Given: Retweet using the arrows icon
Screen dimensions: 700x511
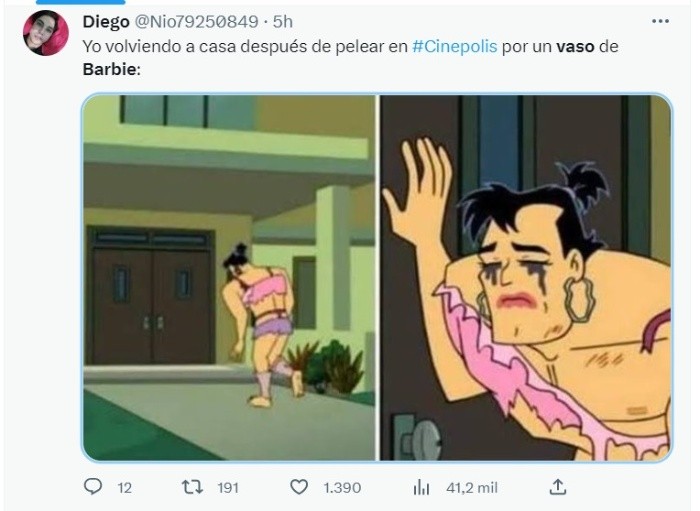Looking at the screenshot, I should [x=192, y=487].
